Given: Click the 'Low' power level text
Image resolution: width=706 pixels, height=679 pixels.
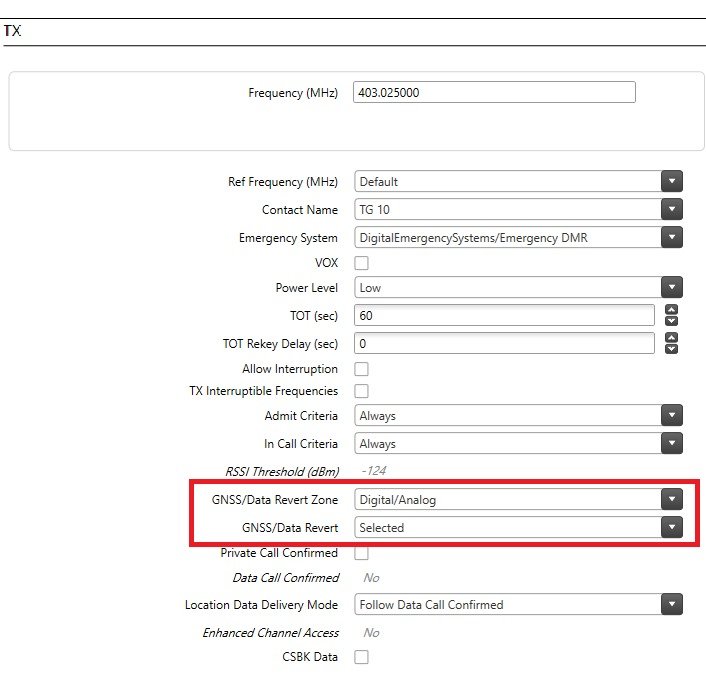Looking at the screenshot, I should [370, 288].
